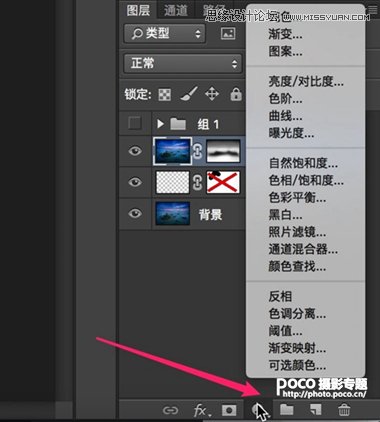Choose 曲线... adjustment layer
This screenshot has width=380, height=422.
click(285, 116)
